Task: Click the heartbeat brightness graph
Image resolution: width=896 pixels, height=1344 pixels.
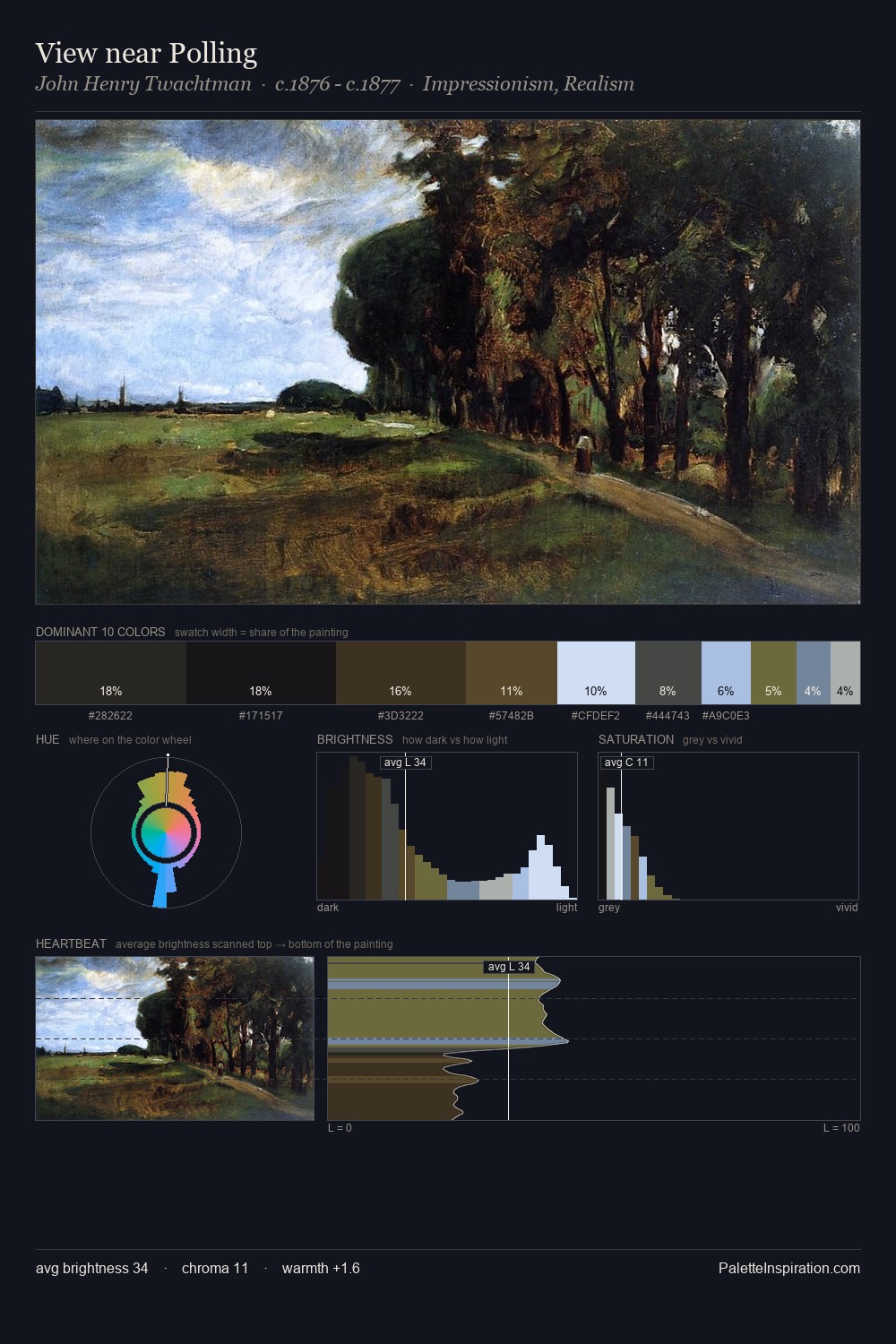Action: pyautogui.click(x=594, y=1038)
